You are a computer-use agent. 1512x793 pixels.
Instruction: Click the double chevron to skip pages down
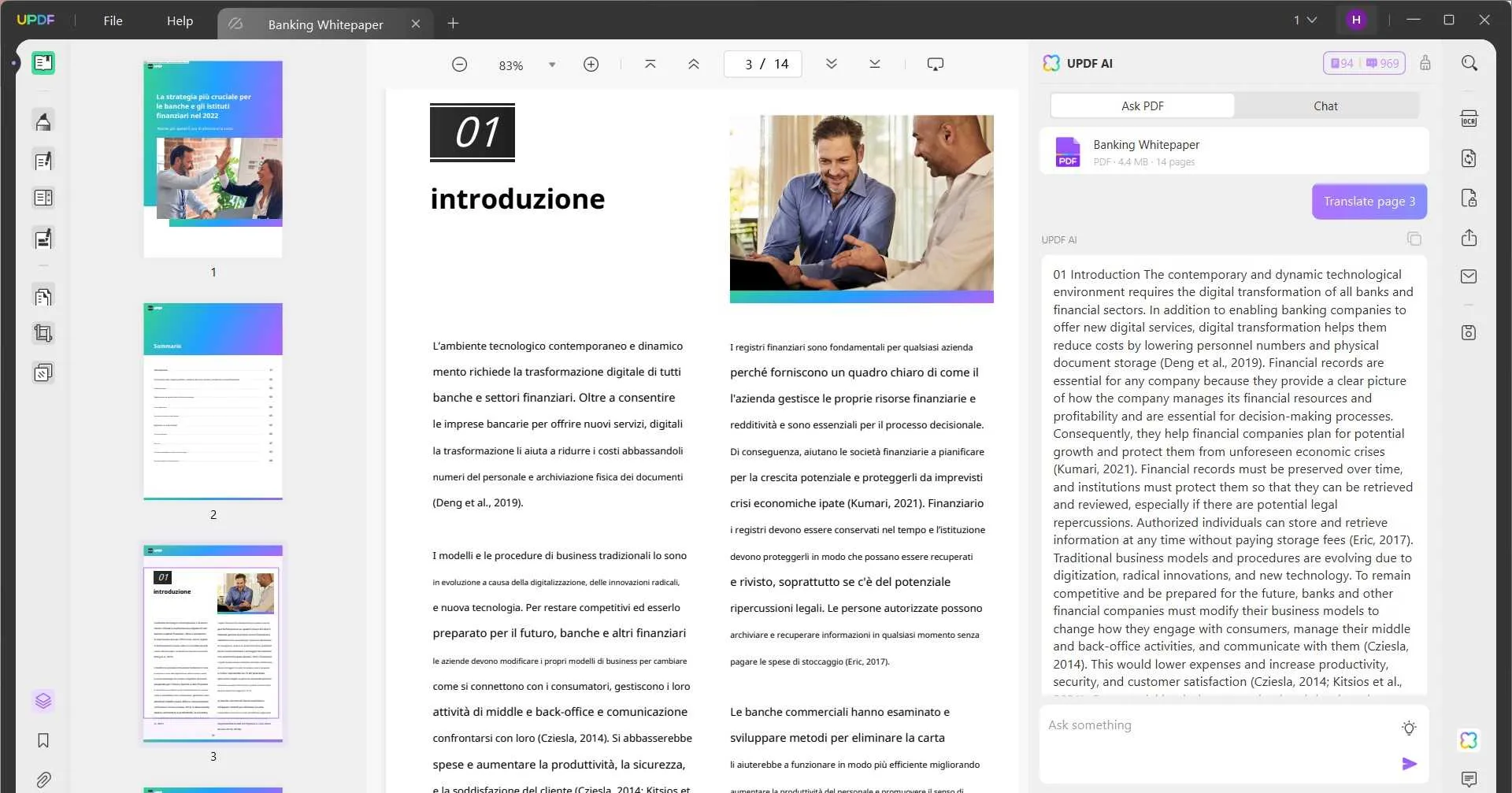[832, 64]
